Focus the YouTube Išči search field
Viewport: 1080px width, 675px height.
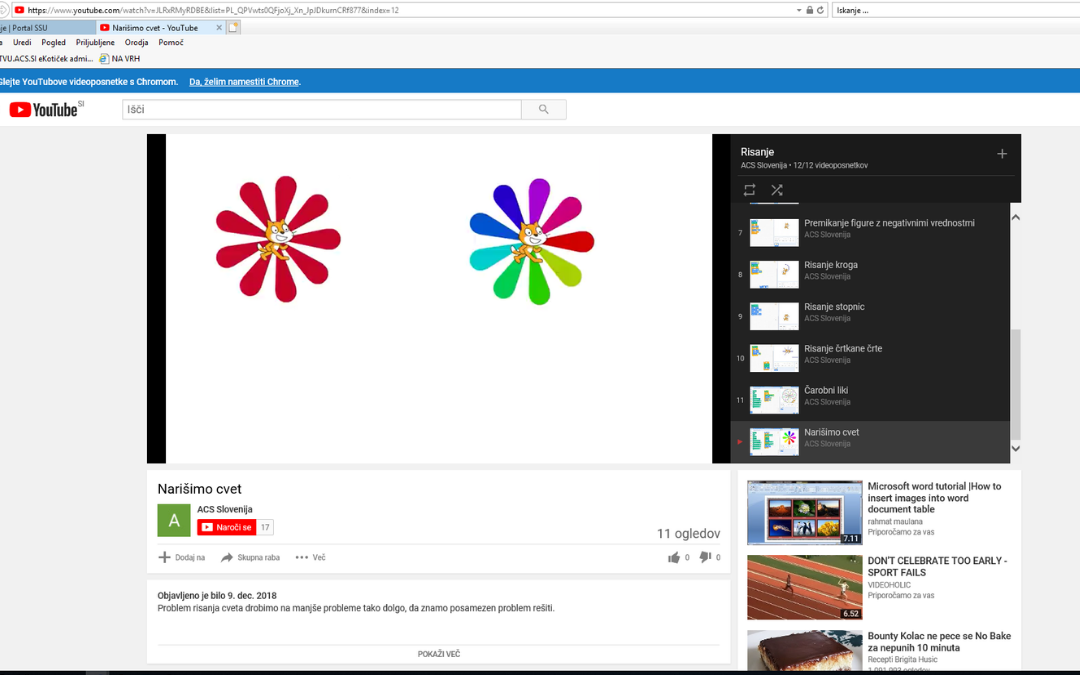click(x=321, y=109)
